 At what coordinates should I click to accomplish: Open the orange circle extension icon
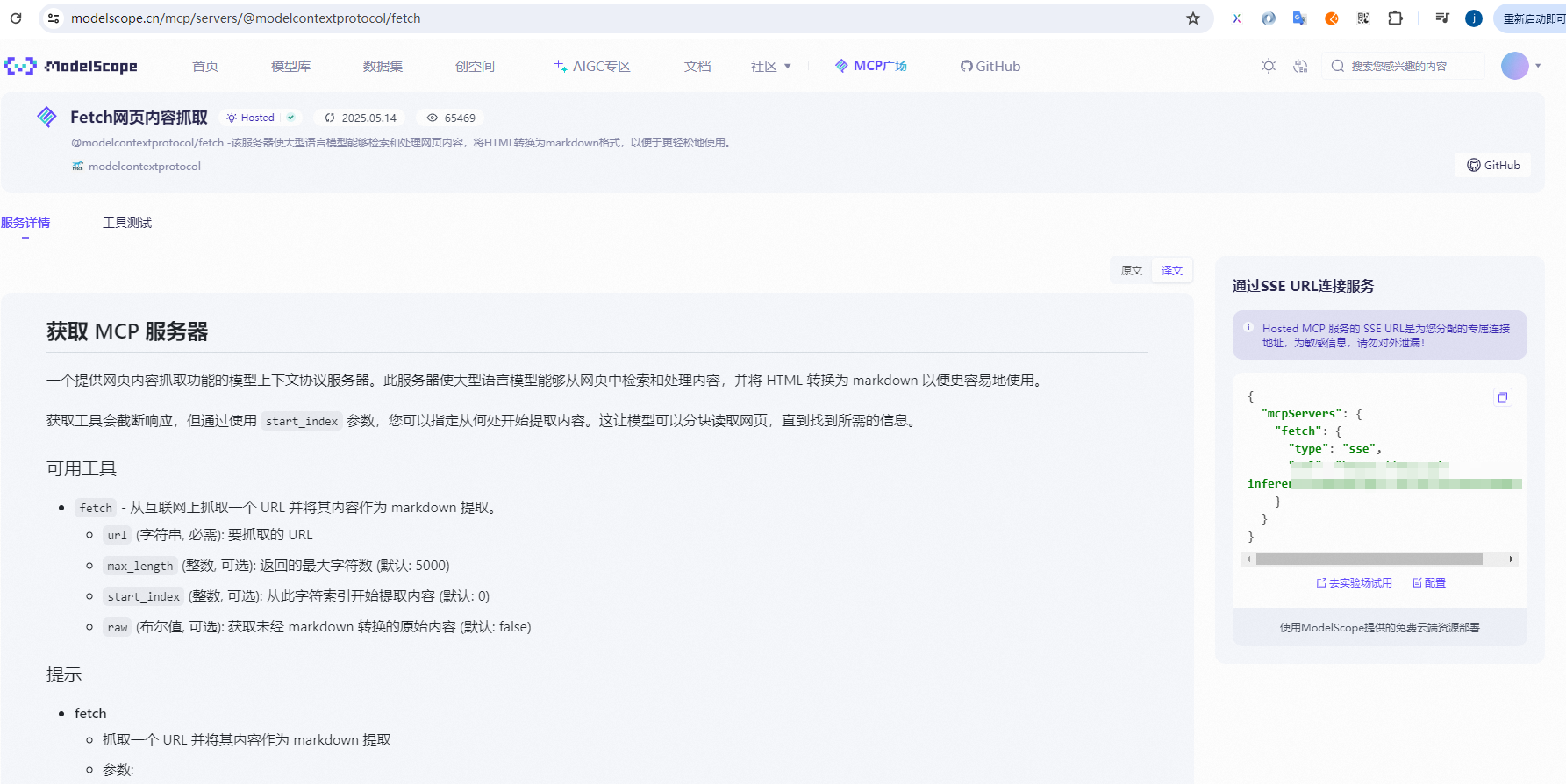[x=1332, y=18]
